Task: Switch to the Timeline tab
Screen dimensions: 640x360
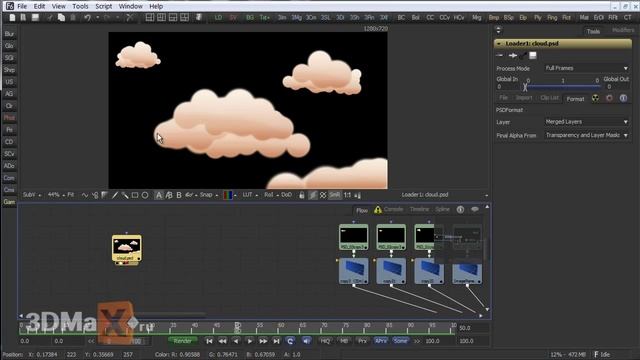Action: coord(419,209)
